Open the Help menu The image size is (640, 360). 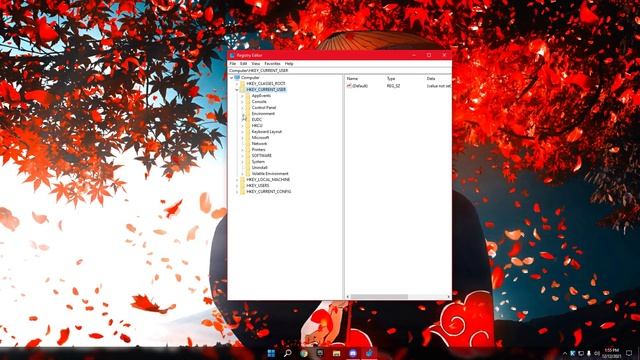click(289, 64)
